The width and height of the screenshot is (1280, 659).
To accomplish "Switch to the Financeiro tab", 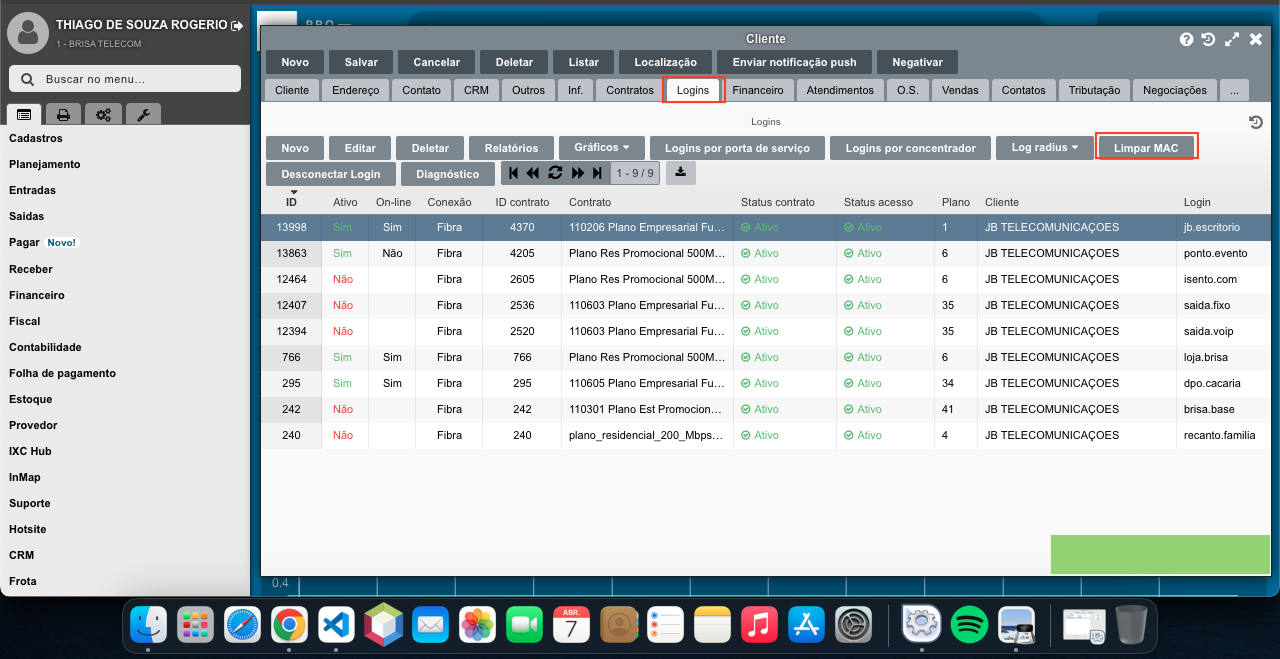I will point(757,90).
